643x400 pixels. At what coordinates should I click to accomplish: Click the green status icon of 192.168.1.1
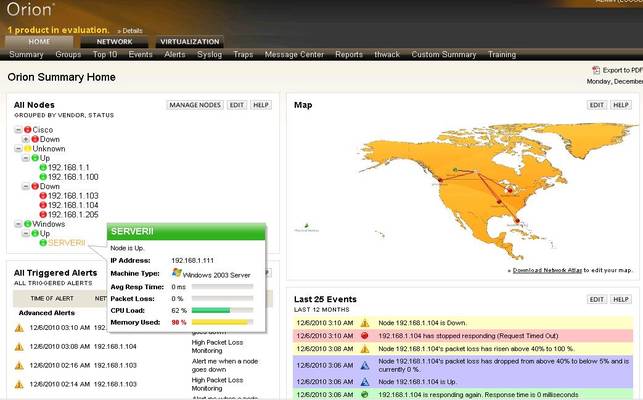click(x=43, y=167)
